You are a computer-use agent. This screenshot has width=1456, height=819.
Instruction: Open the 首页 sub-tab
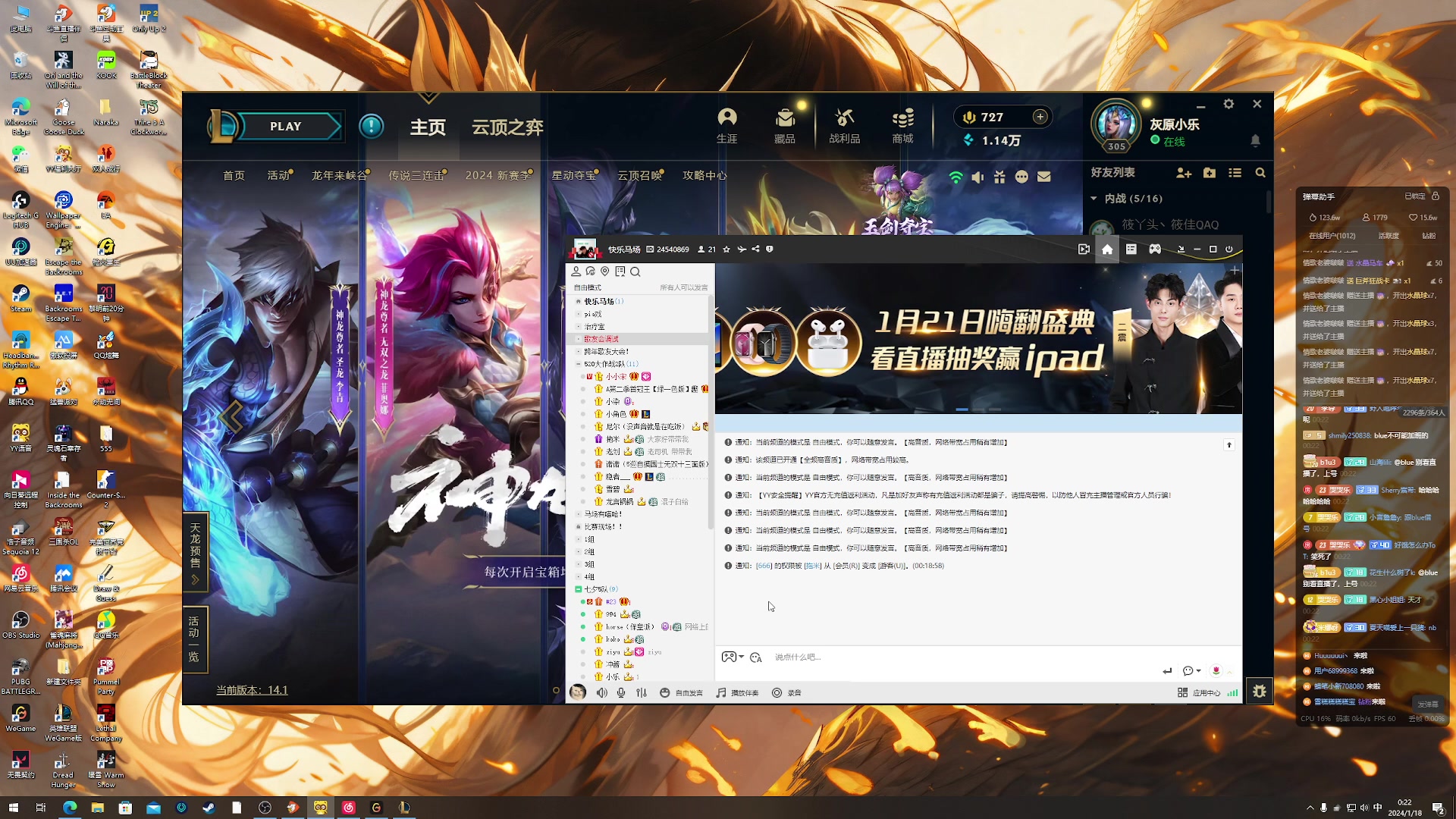tap(234, 176)
